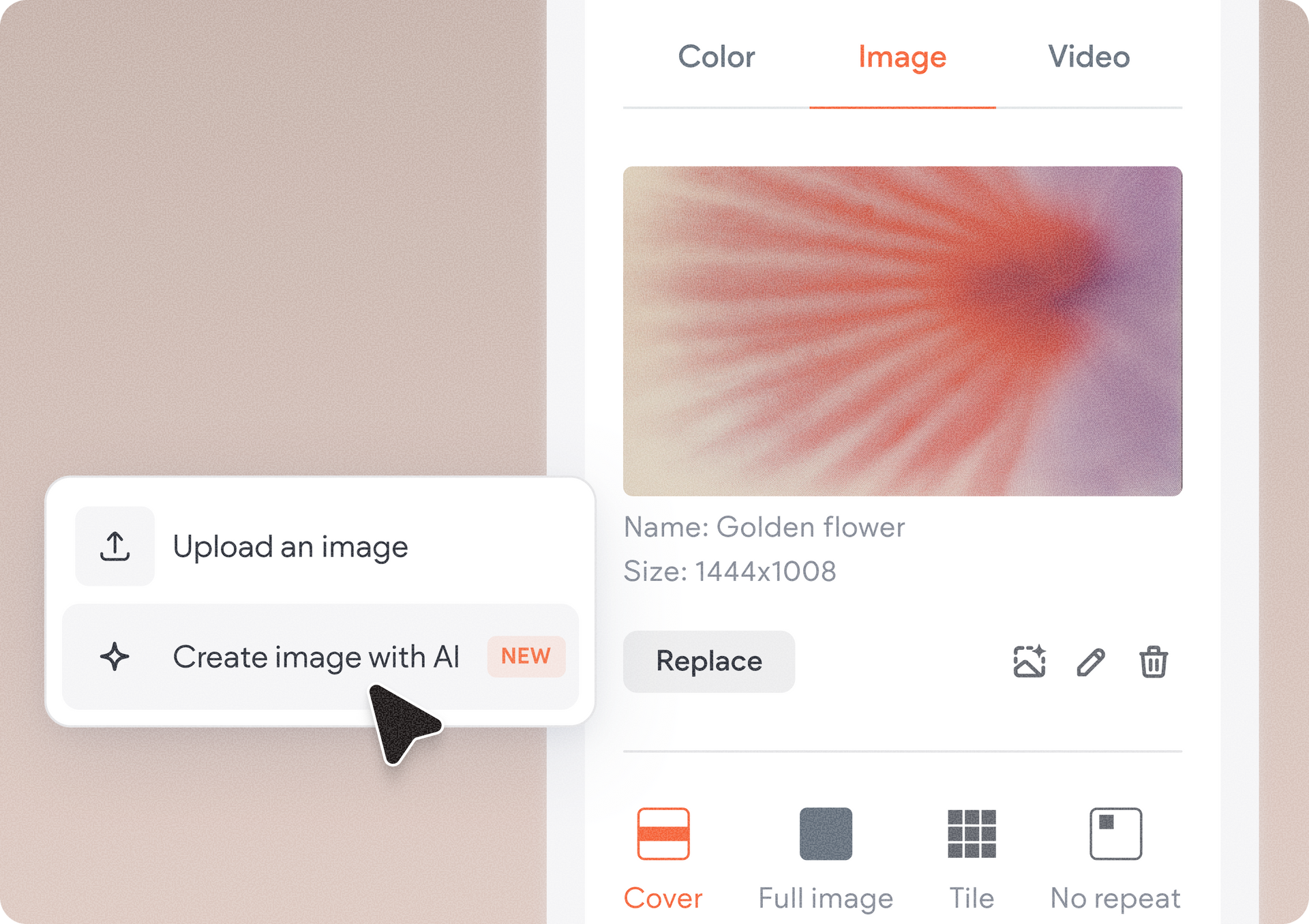Select the Tile grid icon
The image size is (1309, 924).
[972, 833]
